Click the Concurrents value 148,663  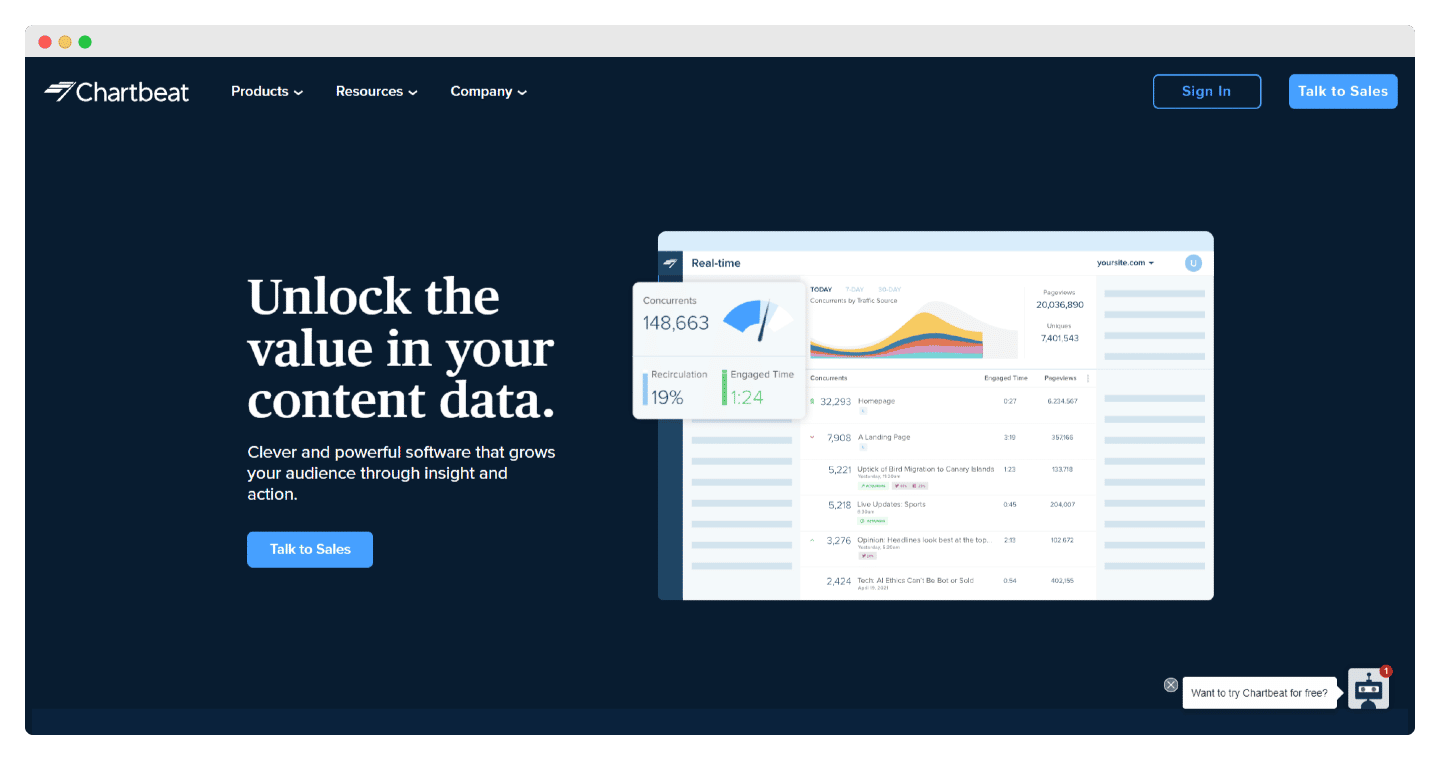tap(676, 323)
